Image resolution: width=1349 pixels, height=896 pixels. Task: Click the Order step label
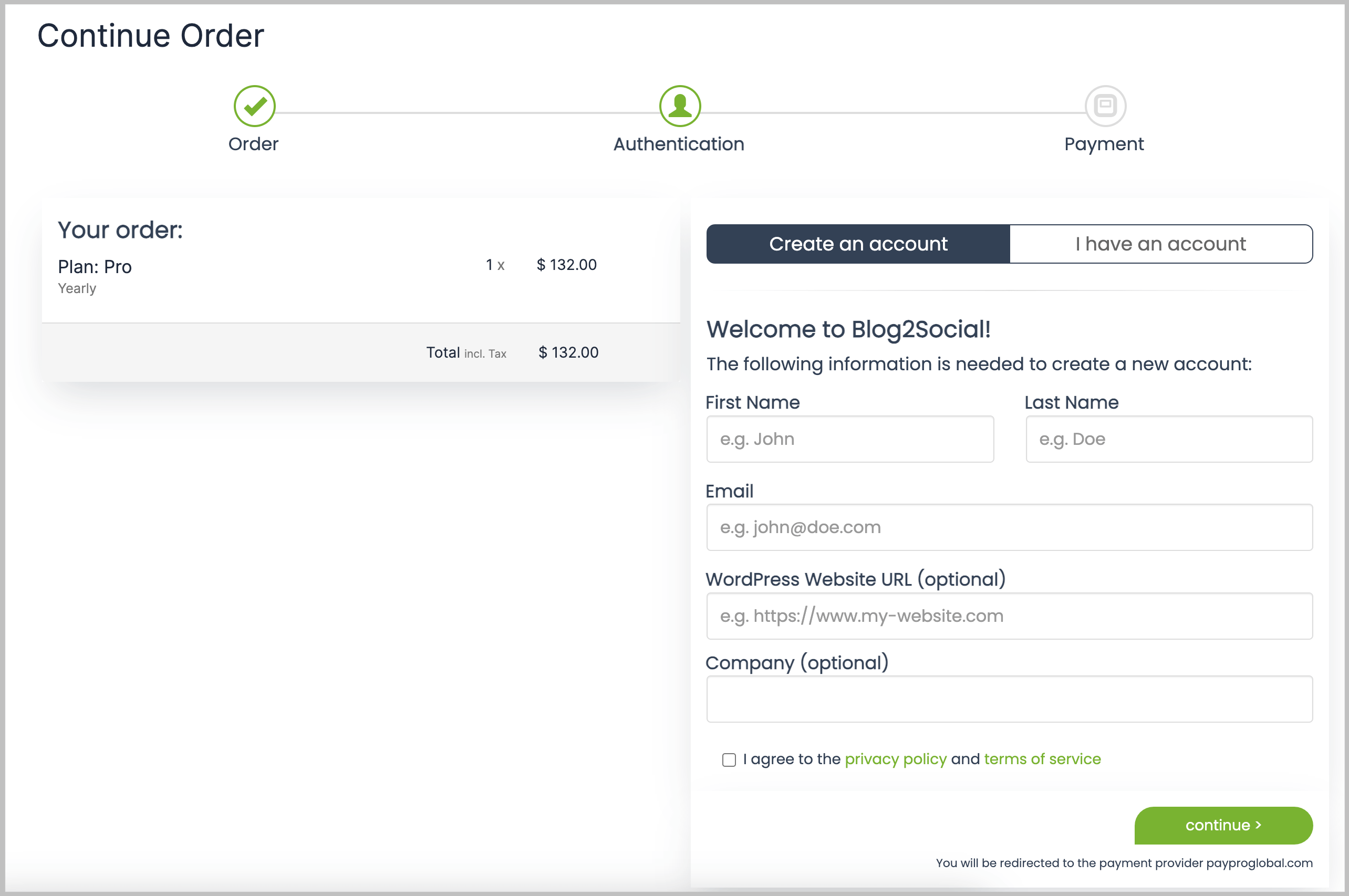click(253, 144)
